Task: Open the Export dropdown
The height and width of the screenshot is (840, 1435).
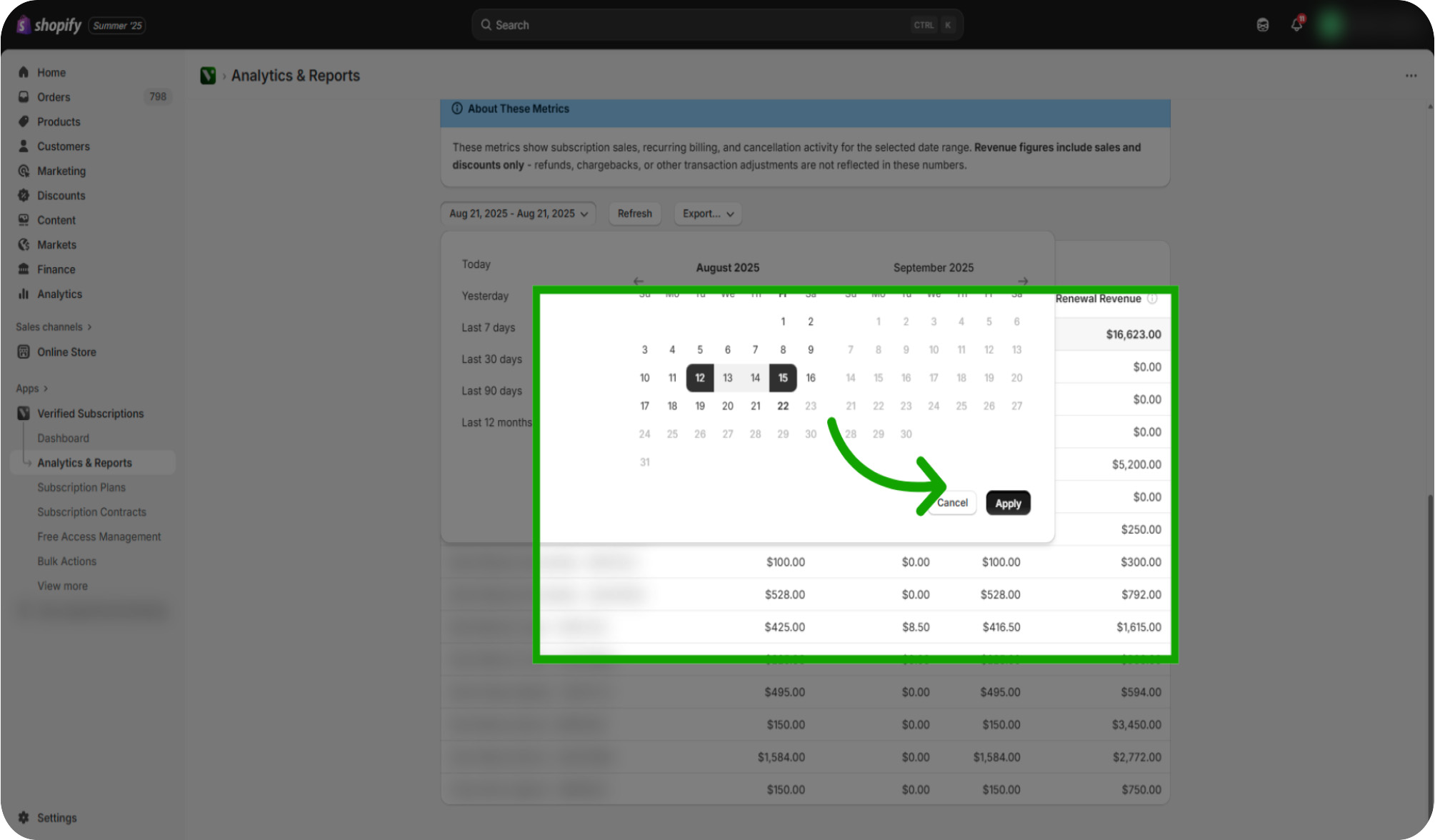Action: coord(708,214)
